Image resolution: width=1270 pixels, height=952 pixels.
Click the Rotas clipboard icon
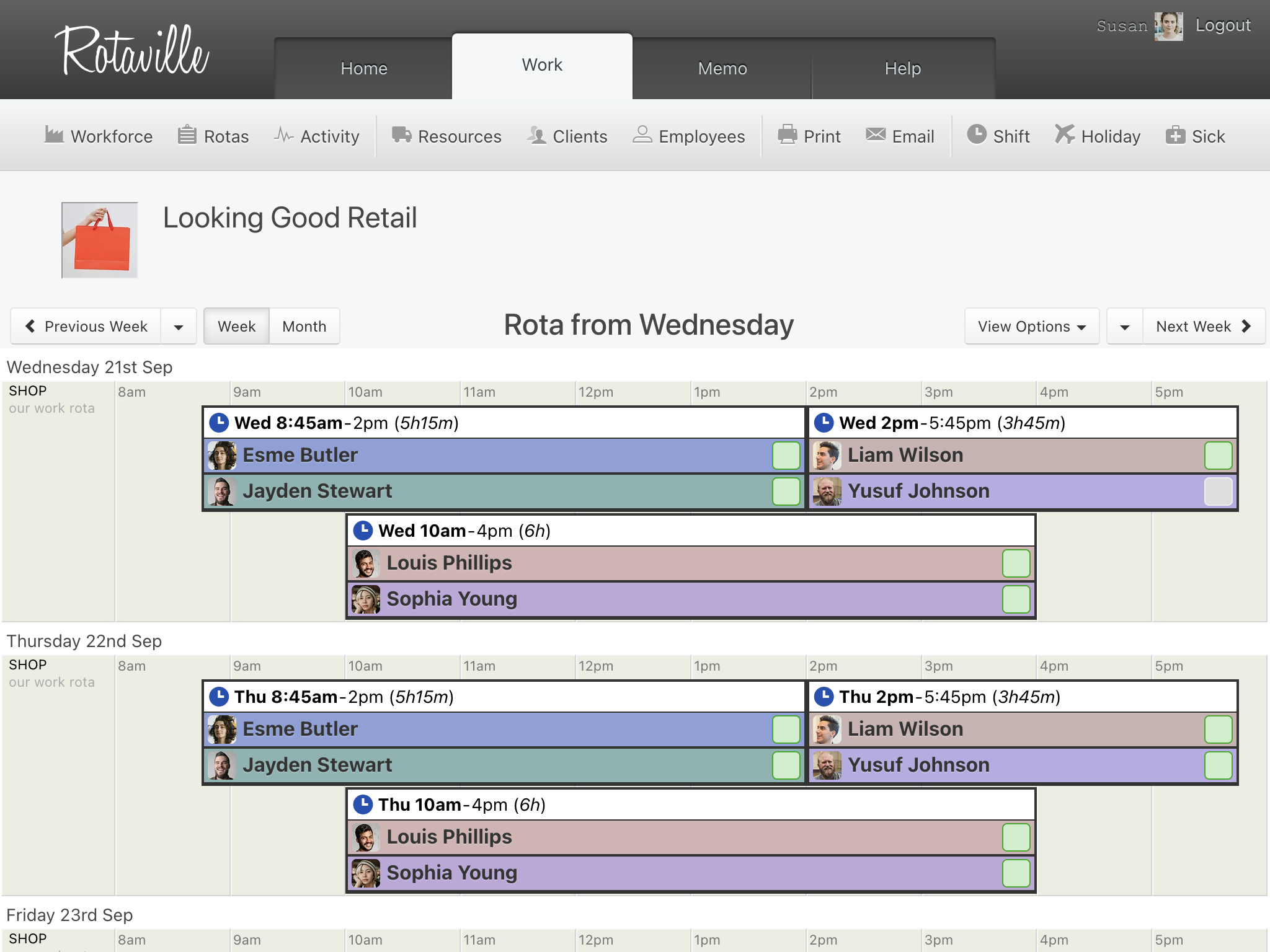pos(187,134)
